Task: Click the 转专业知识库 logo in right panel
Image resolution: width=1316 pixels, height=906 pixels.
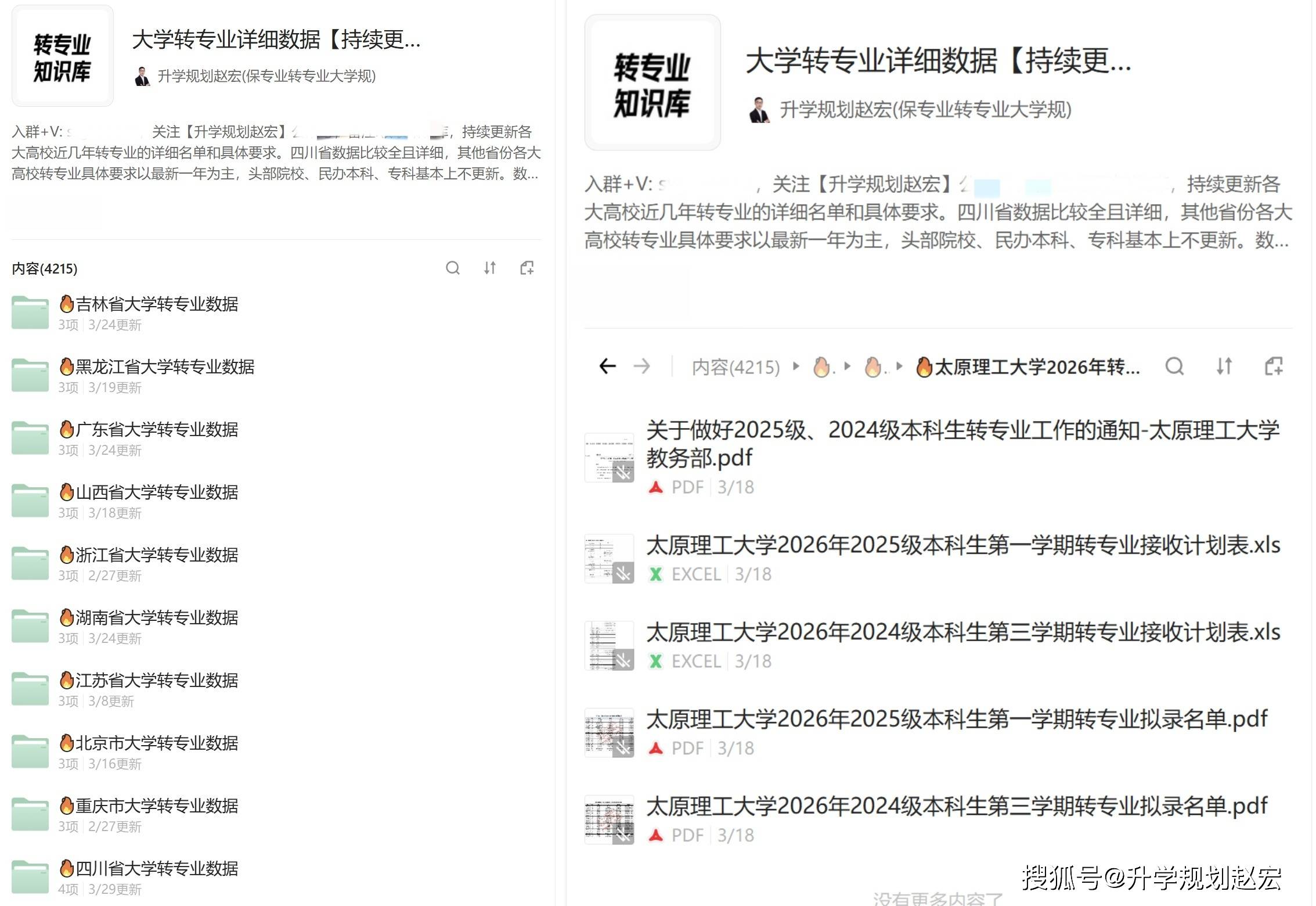Action: tap(652, 83)
